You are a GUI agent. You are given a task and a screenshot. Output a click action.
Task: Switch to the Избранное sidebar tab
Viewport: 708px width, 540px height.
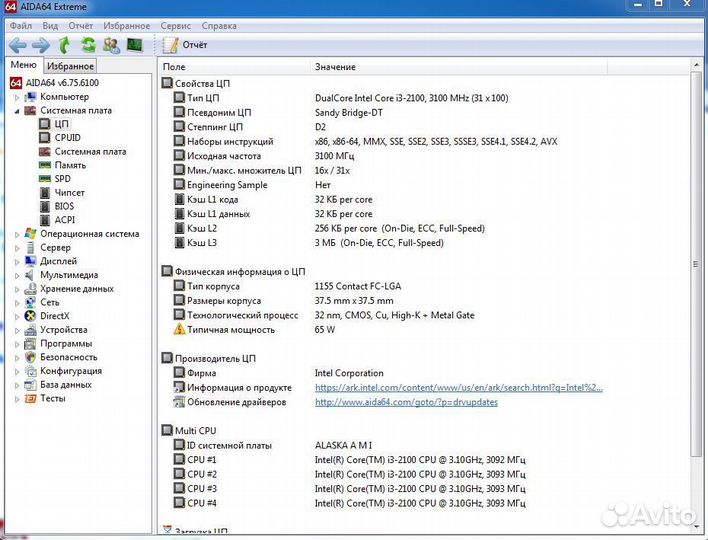tap(70, 66)
